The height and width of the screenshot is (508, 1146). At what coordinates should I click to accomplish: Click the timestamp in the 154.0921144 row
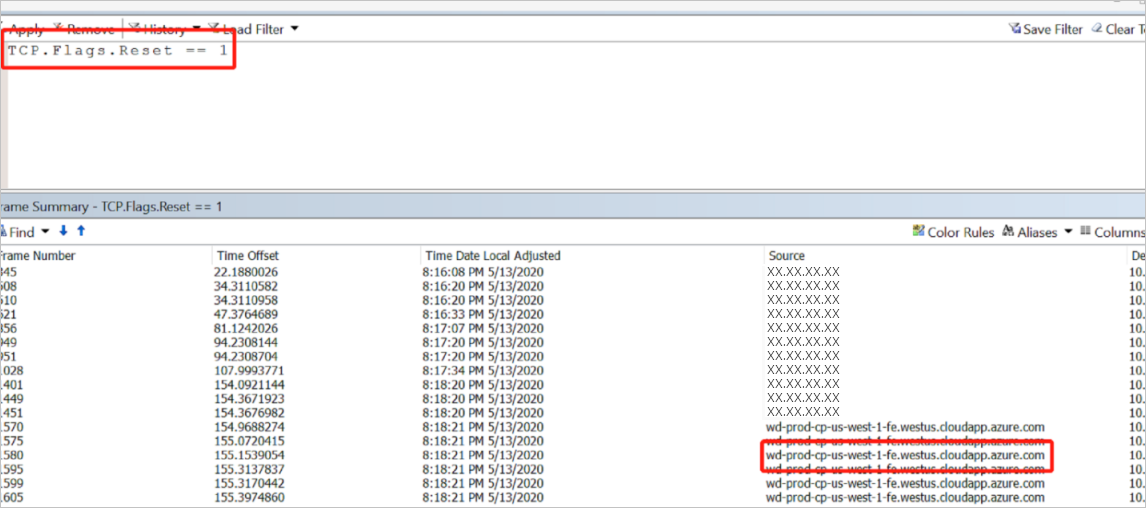(x=484, y=384)
